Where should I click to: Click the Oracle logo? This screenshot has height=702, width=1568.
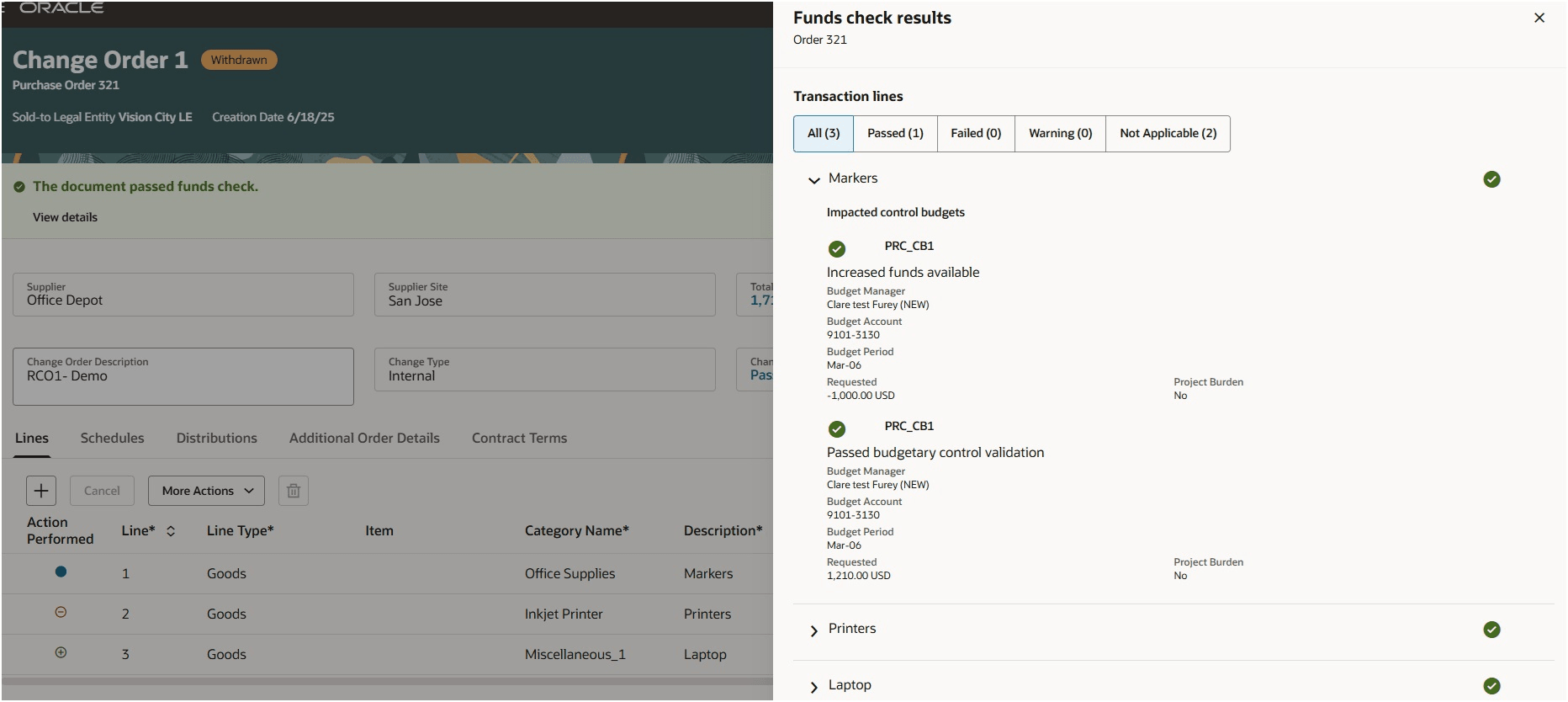coord(61,8)
